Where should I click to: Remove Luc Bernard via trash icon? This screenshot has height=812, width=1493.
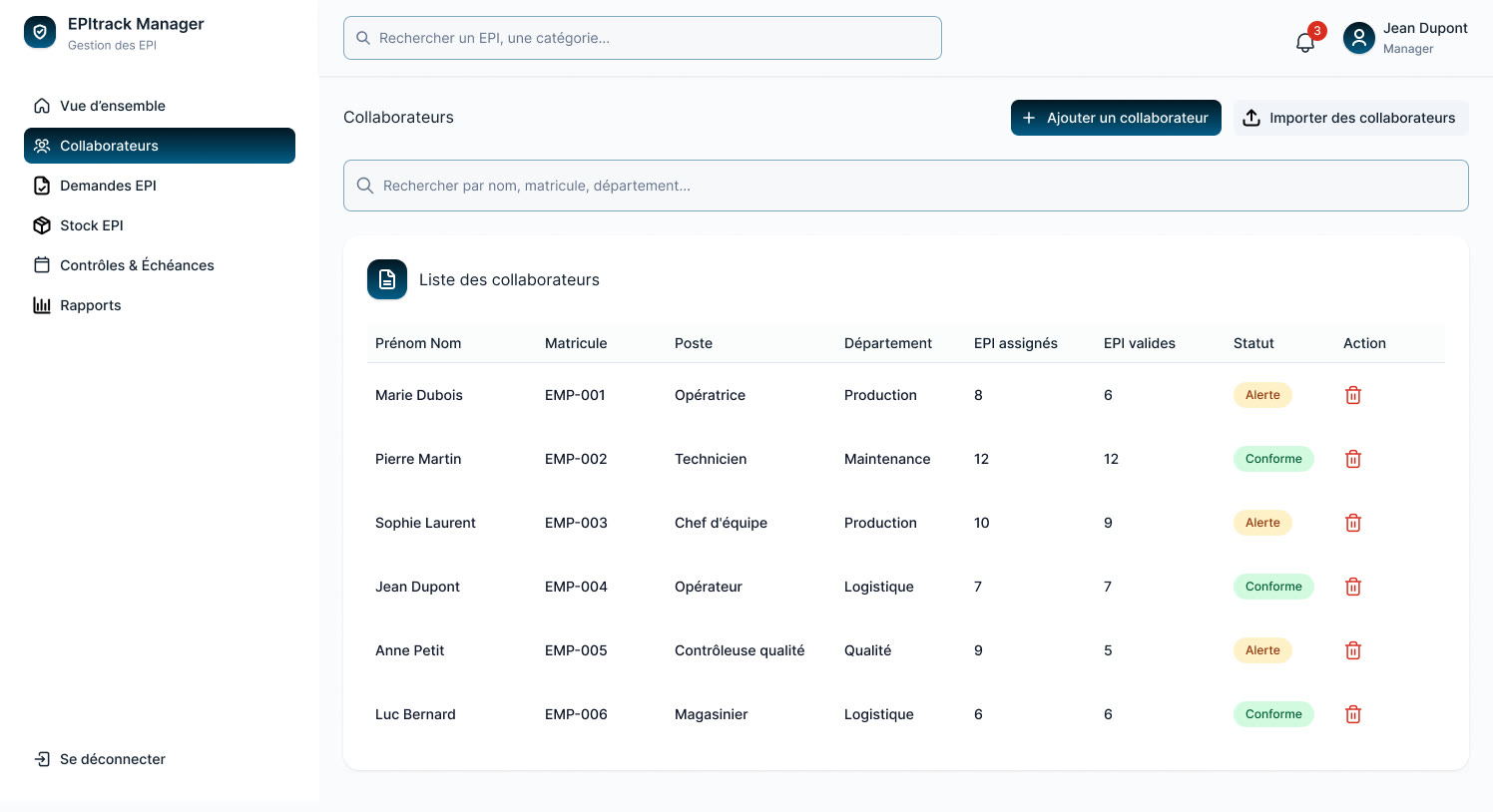[x=1353, y=714]
